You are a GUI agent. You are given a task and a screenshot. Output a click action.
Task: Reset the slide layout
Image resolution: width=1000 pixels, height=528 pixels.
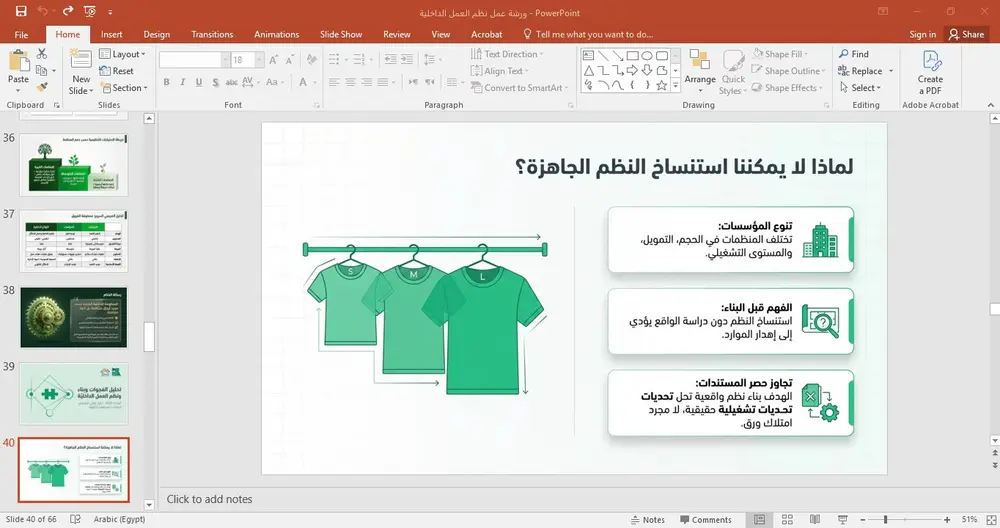pos(117,71)
